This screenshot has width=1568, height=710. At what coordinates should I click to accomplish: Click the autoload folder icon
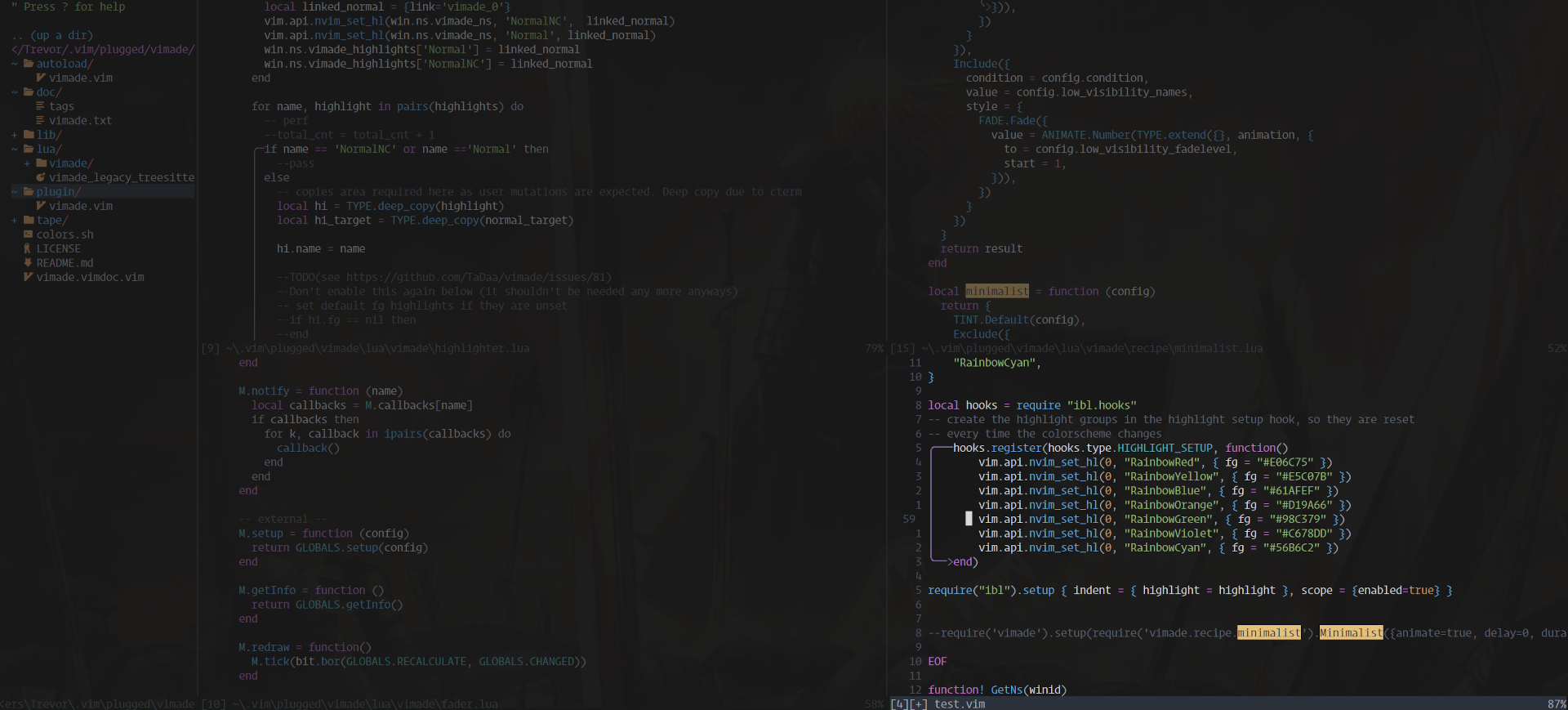[x=29, y=64]
